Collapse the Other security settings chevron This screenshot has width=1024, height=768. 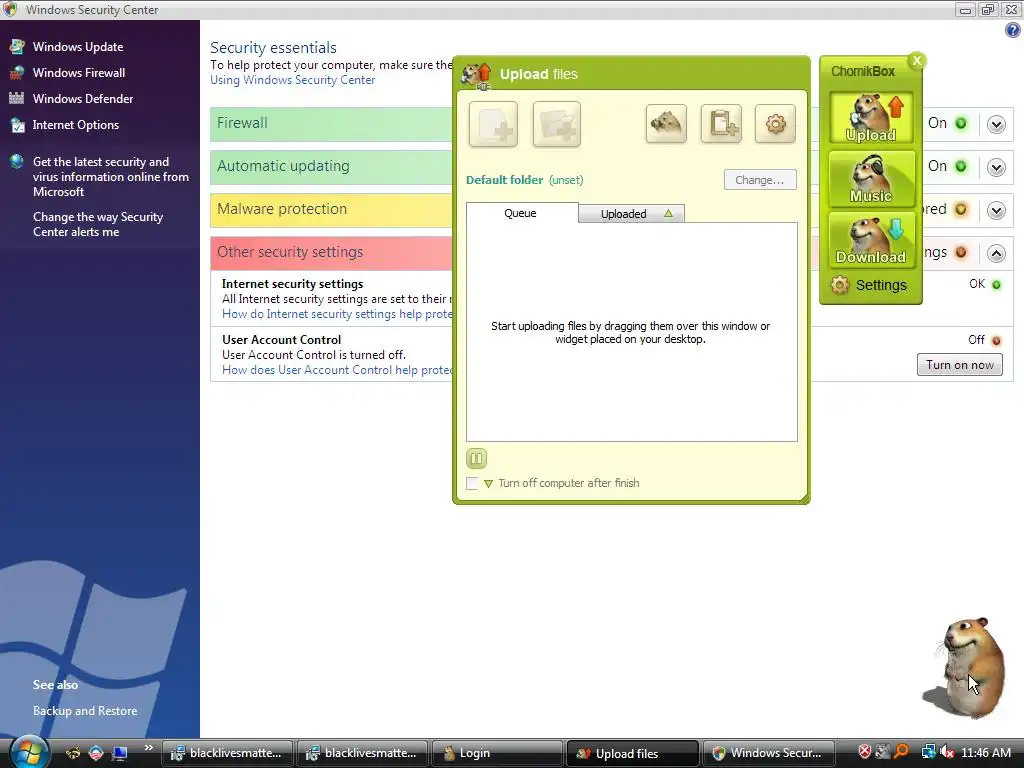[996, 253]
